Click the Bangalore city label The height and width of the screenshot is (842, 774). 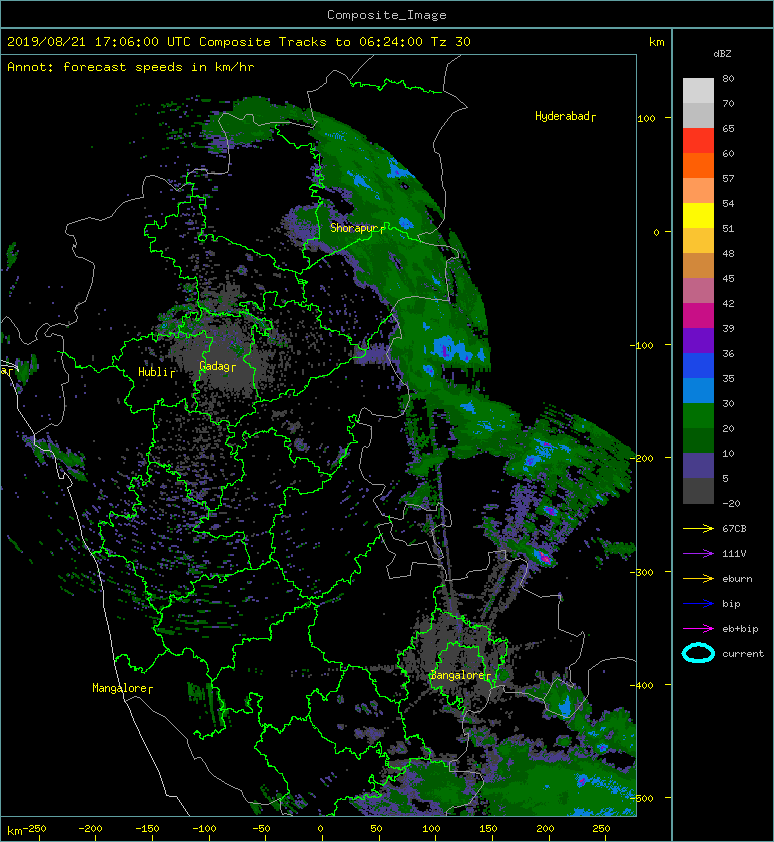(460, 675)
